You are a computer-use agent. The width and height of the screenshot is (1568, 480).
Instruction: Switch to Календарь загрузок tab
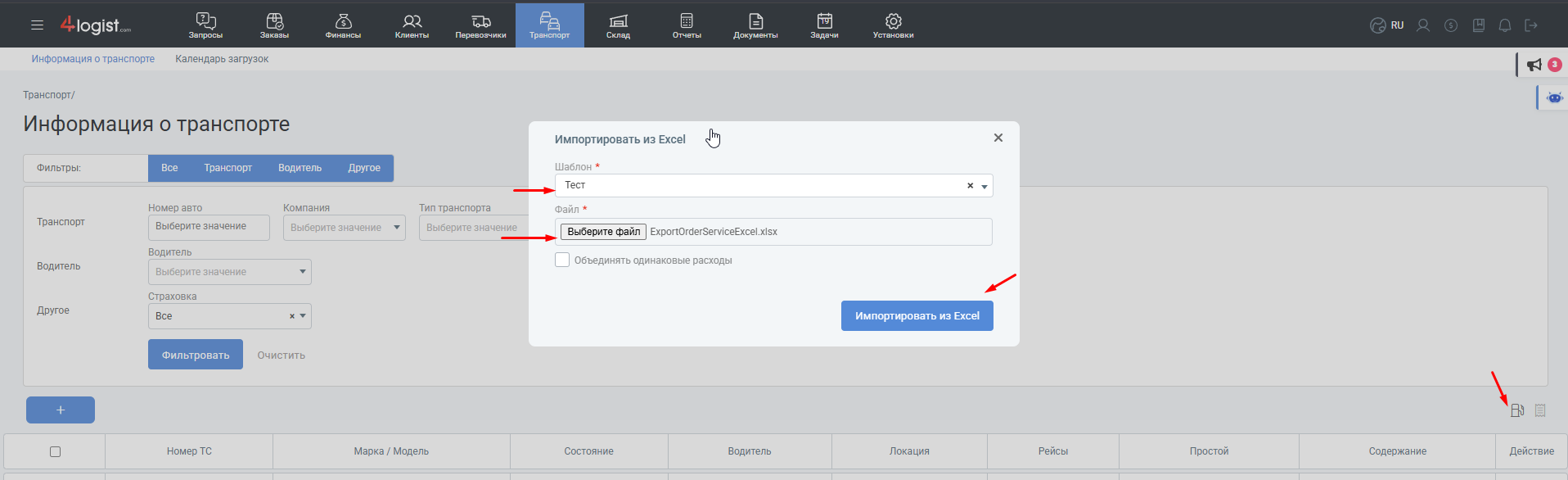pos(222,59)
